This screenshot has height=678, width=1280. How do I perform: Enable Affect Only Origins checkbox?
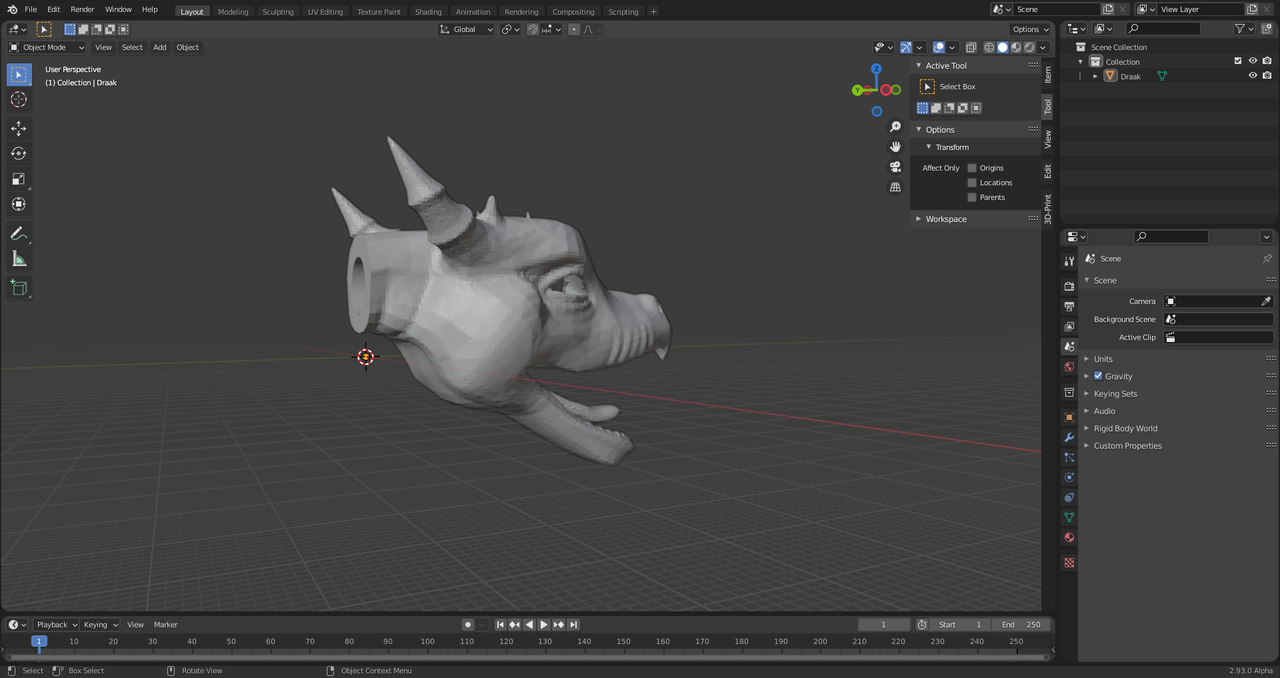[x=972, y=168]
